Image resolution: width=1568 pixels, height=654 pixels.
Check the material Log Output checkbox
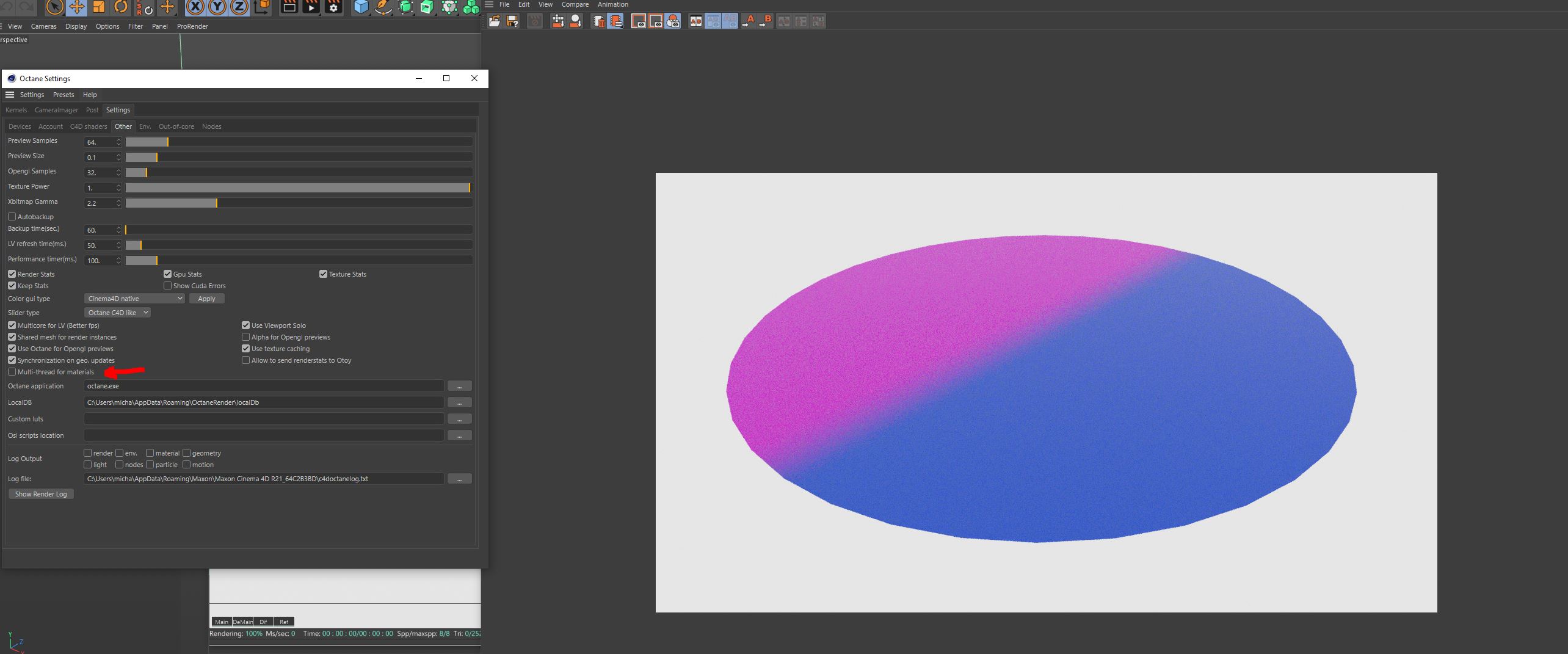pos(150,453)
